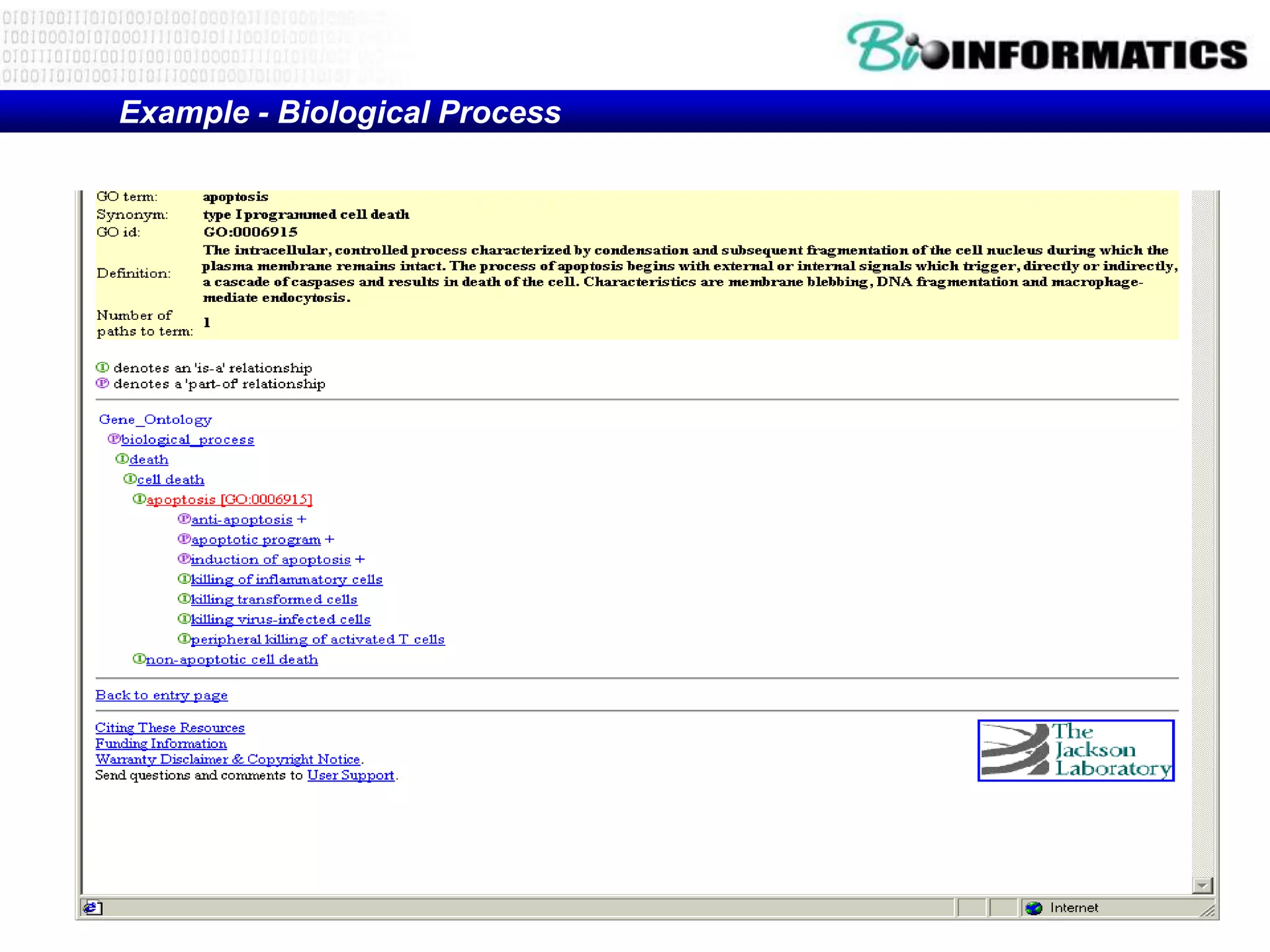1270x952 pixels.
Task: Click is-a icon beside killing transformed cells
Action: coord(184,599)
